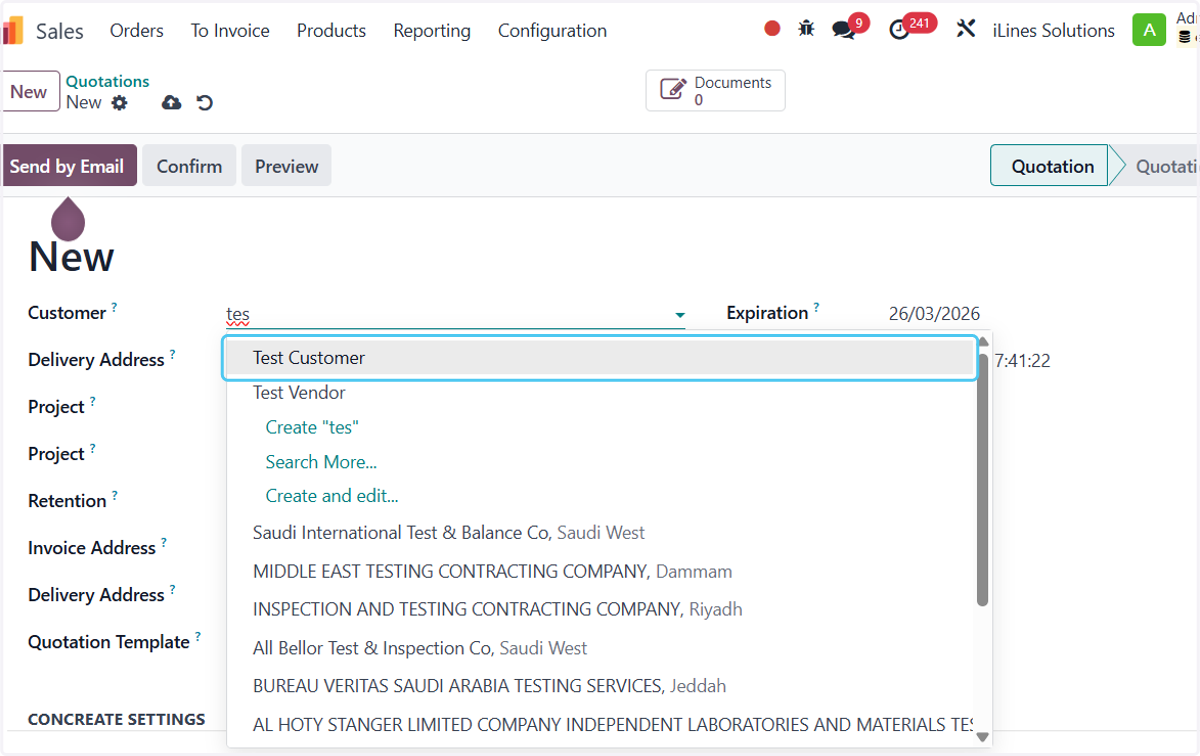The height and width of the screenshot is (756, 1200).
Task: Select INSPECTION AND TESTING CONTRACTING COMPANY, Riyadh
Action: pos(600,610)
